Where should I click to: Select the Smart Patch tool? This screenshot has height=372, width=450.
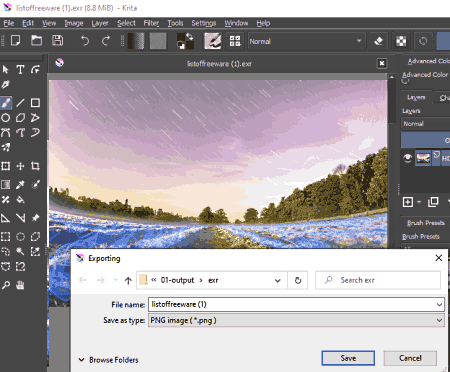coord(5,199)
